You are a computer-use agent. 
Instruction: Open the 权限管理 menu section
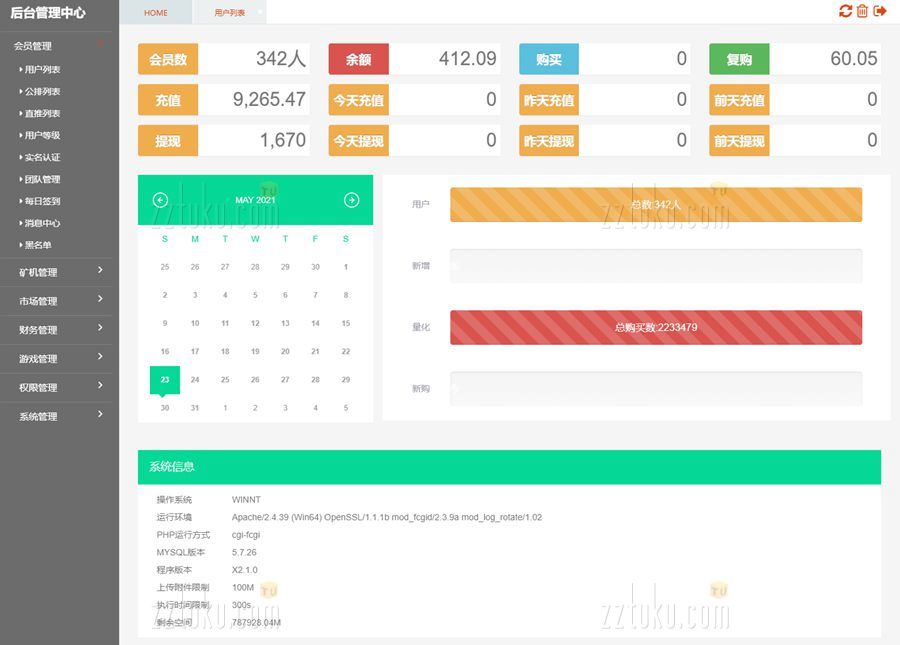58,388
